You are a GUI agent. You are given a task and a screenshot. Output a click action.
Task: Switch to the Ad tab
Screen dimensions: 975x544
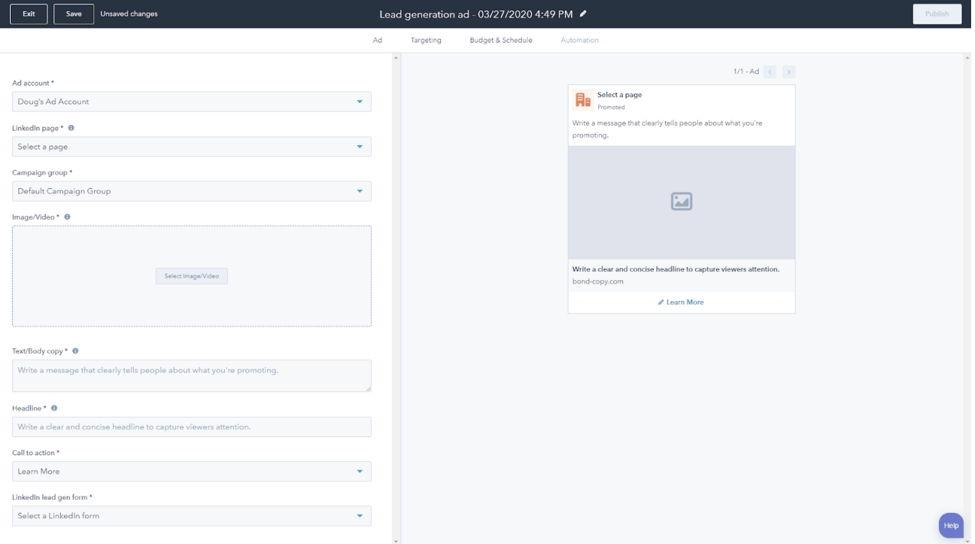coord(377,40)
